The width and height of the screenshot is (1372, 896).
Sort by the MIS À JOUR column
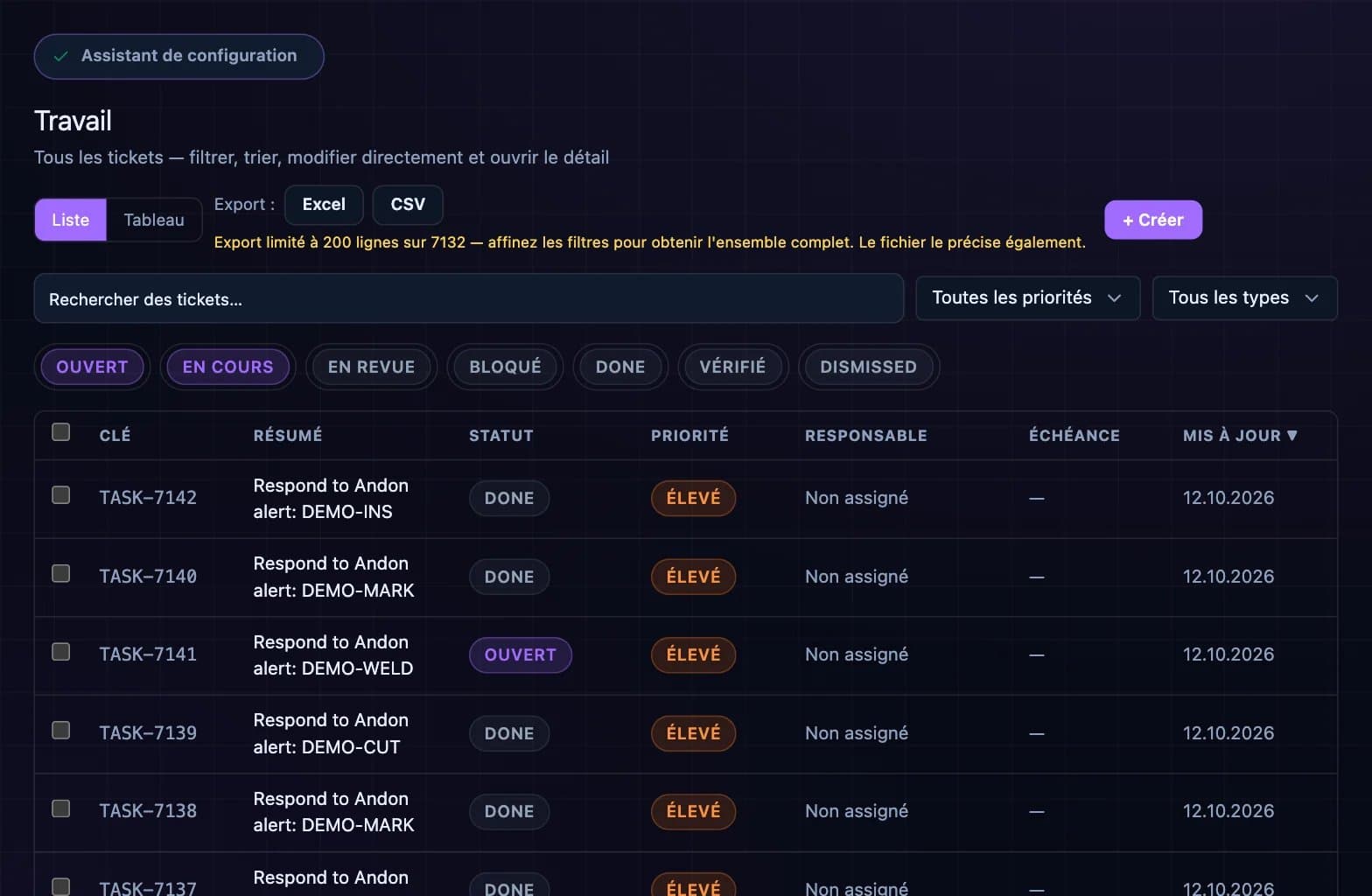[1240, 436]
